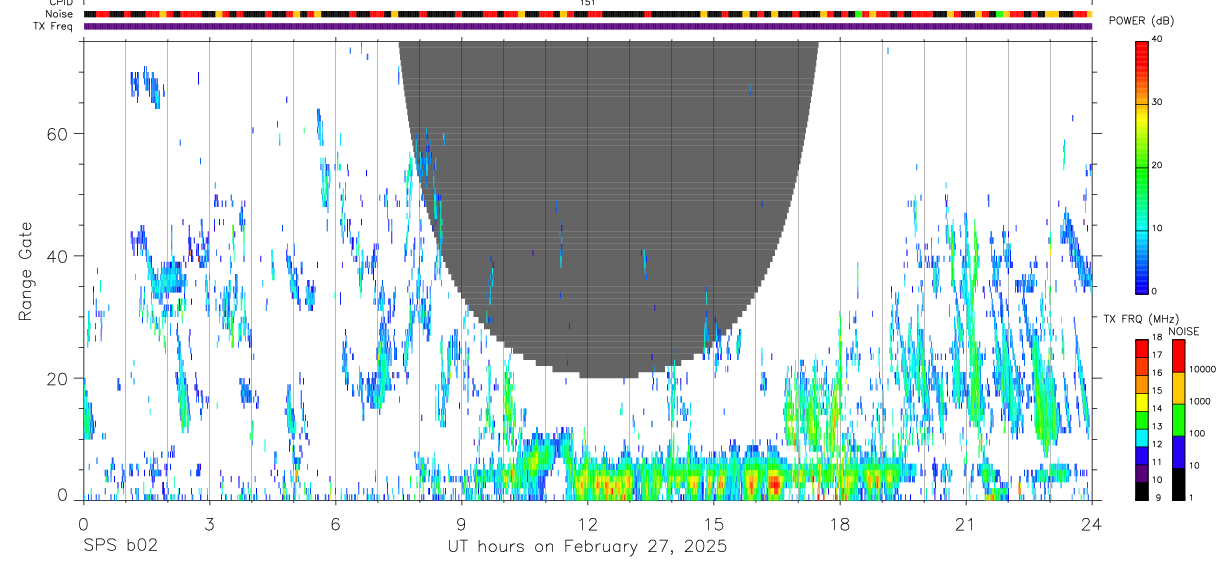
Task: Pick the yellow swatch in TX FRQ legend
Action: pyautogui.click(x=1141, y=402)
